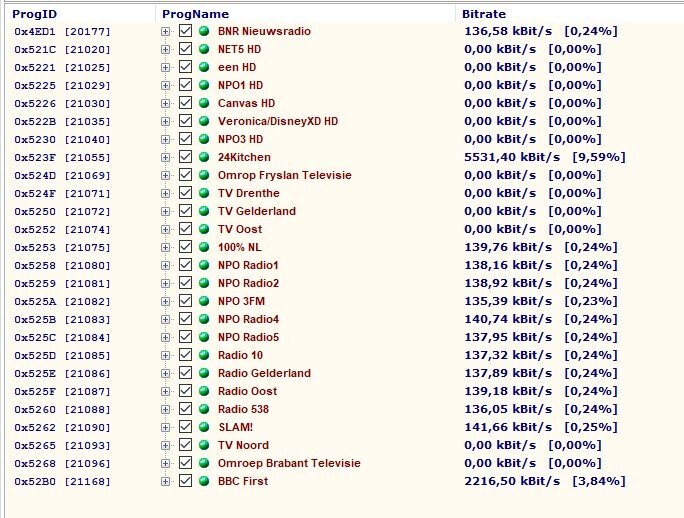Click the green status icon for SLAM!
Image resolution: width=684 pixels, height=518 pixels.
[x=204, y=427]
